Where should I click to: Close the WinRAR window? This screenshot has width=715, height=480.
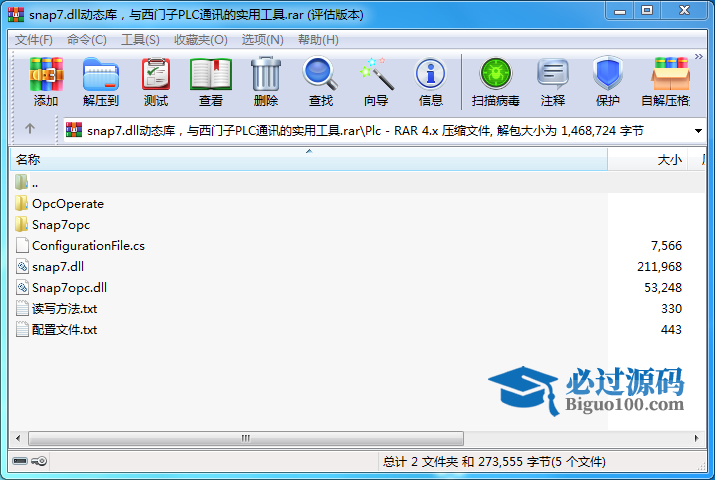point(684,10)
